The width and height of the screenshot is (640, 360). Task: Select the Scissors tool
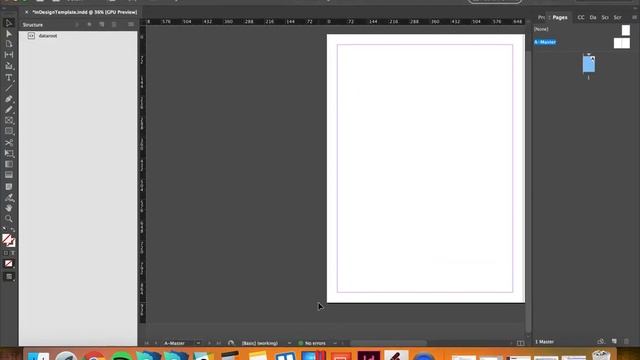(9, 142)
